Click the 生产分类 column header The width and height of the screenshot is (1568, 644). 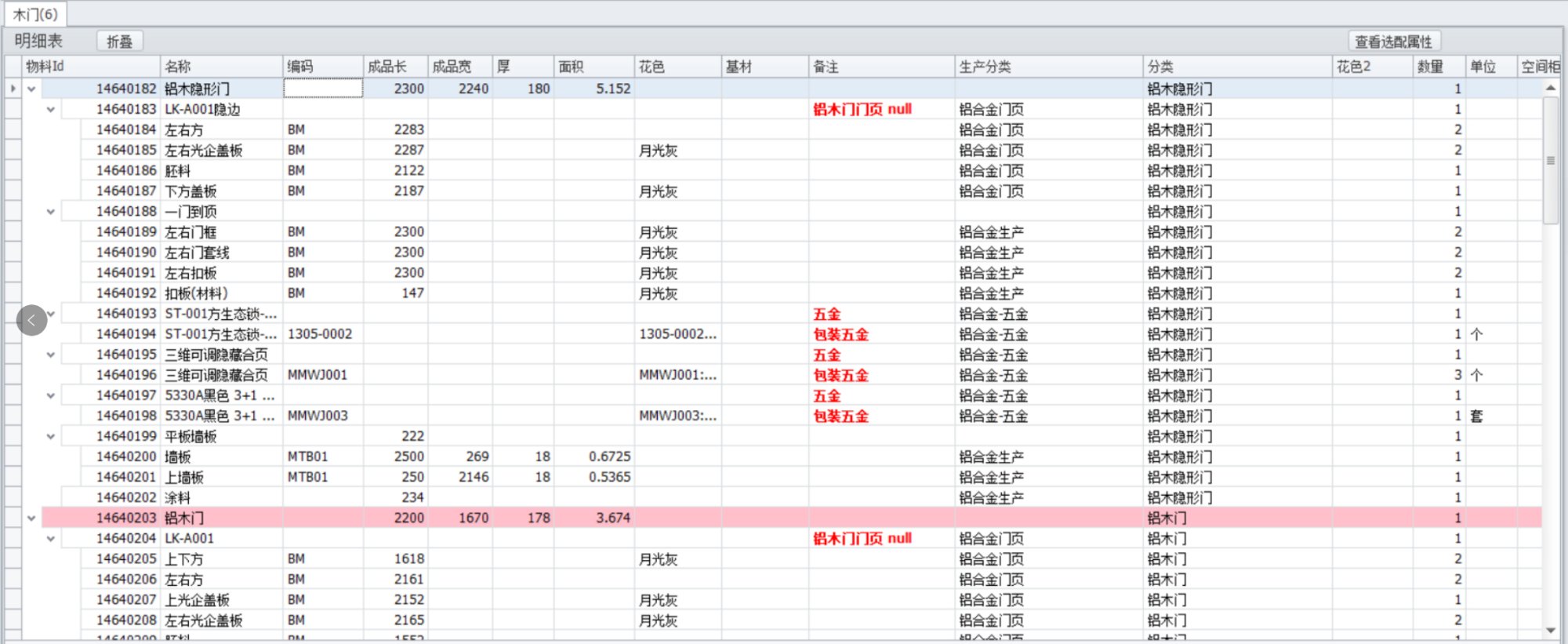(1049, 67)
